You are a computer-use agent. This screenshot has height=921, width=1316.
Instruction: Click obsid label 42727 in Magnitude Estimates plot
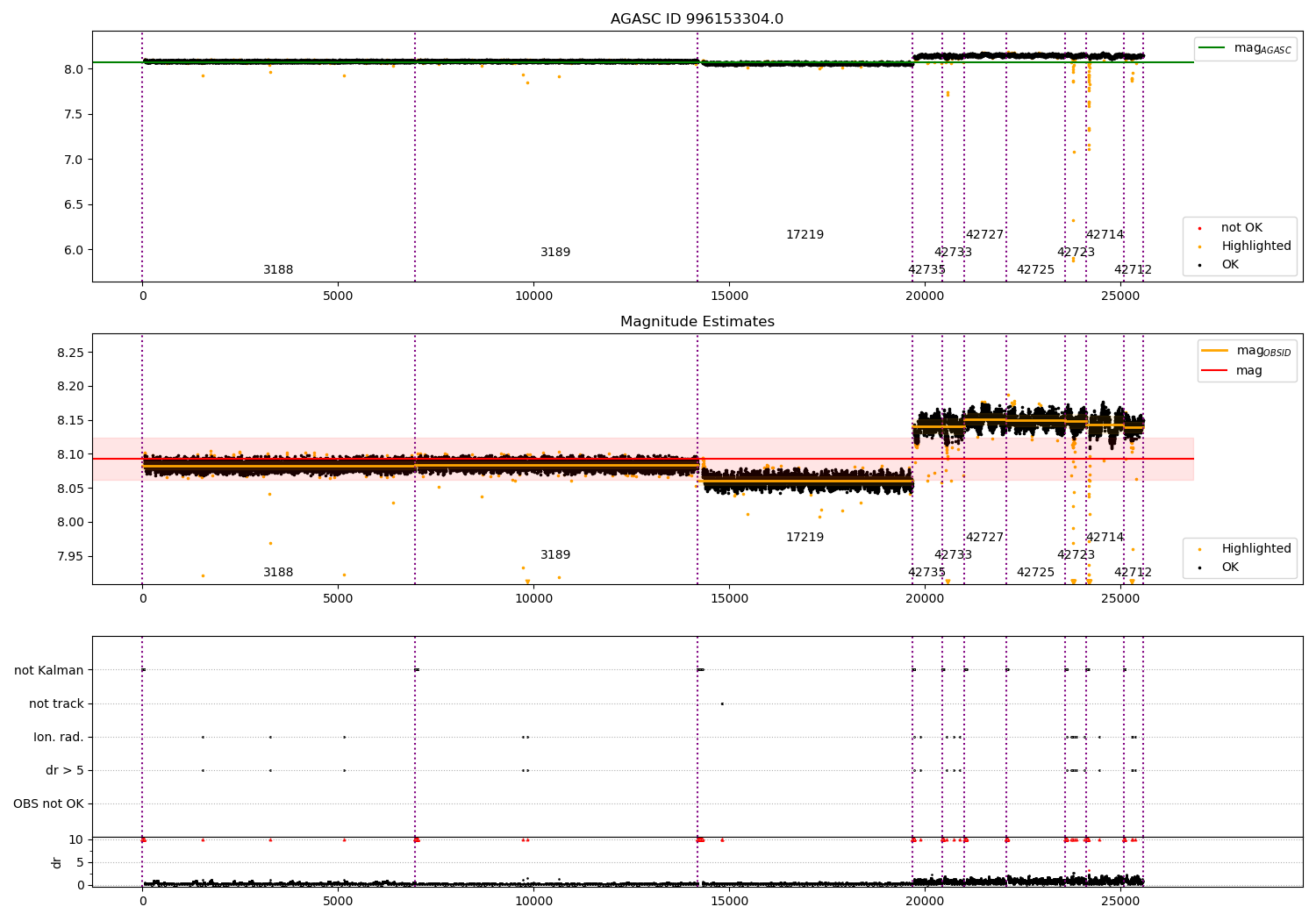click(x=984, y=538)
